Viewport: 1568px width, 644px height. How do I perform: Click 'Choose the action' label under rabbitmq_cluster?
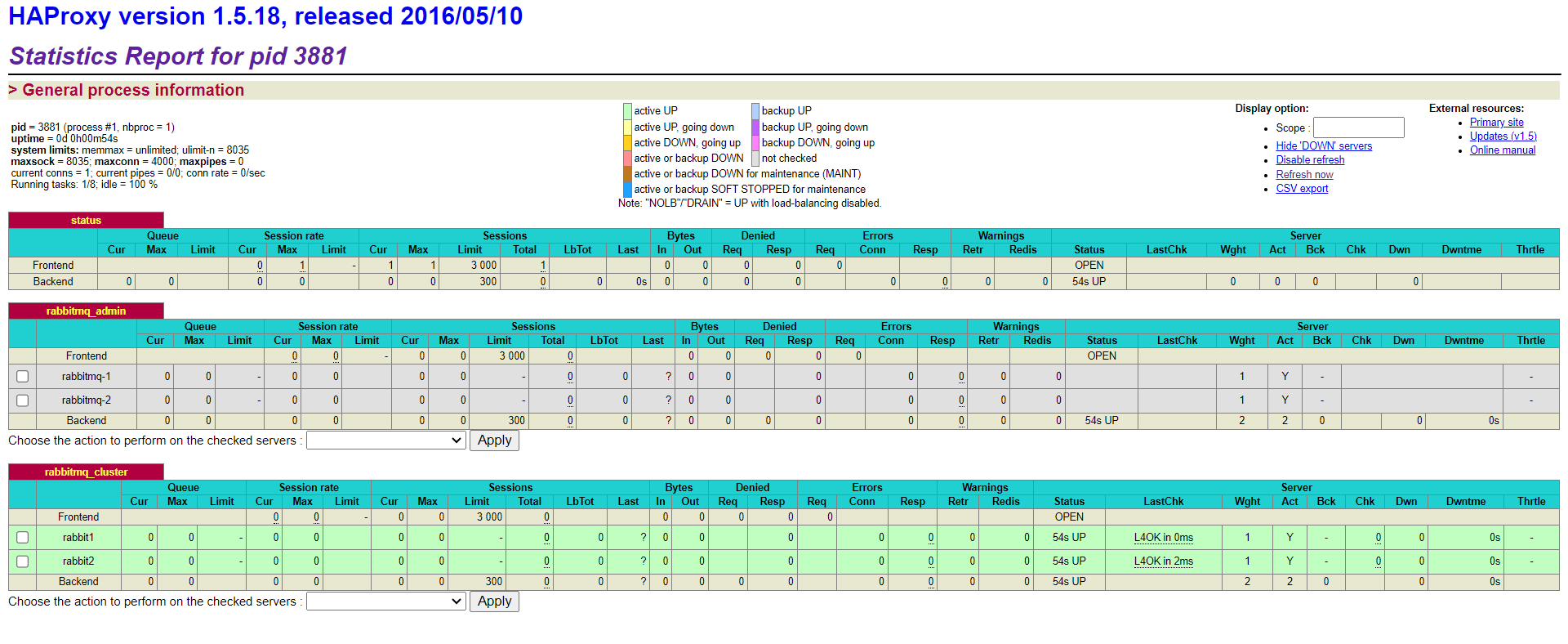[155, 602]
